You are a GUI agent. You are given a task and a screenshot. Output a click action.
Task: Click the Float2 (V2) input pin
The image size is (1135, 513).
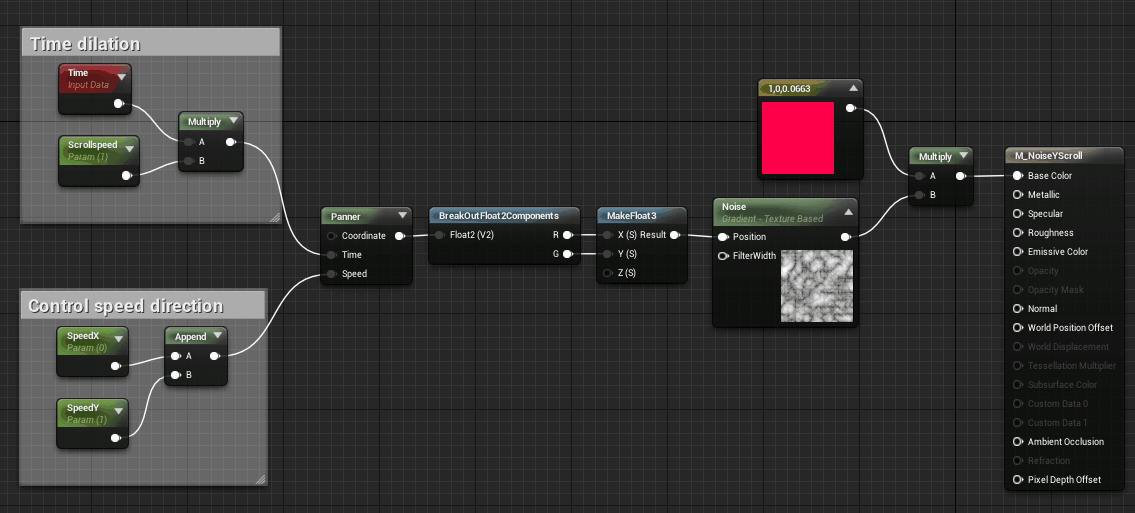tap(439, 234)
